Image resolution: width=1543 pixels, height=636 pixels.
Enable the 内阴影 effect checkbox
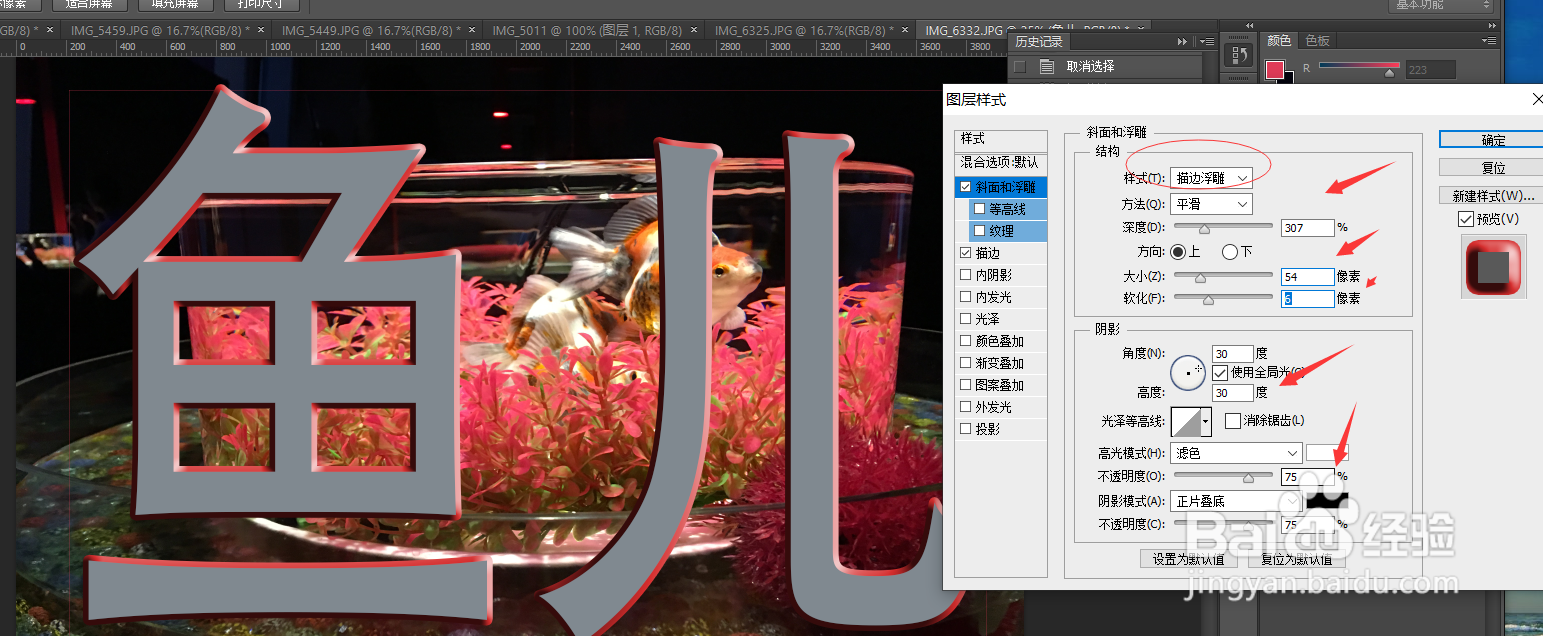[x=965, y=275]
